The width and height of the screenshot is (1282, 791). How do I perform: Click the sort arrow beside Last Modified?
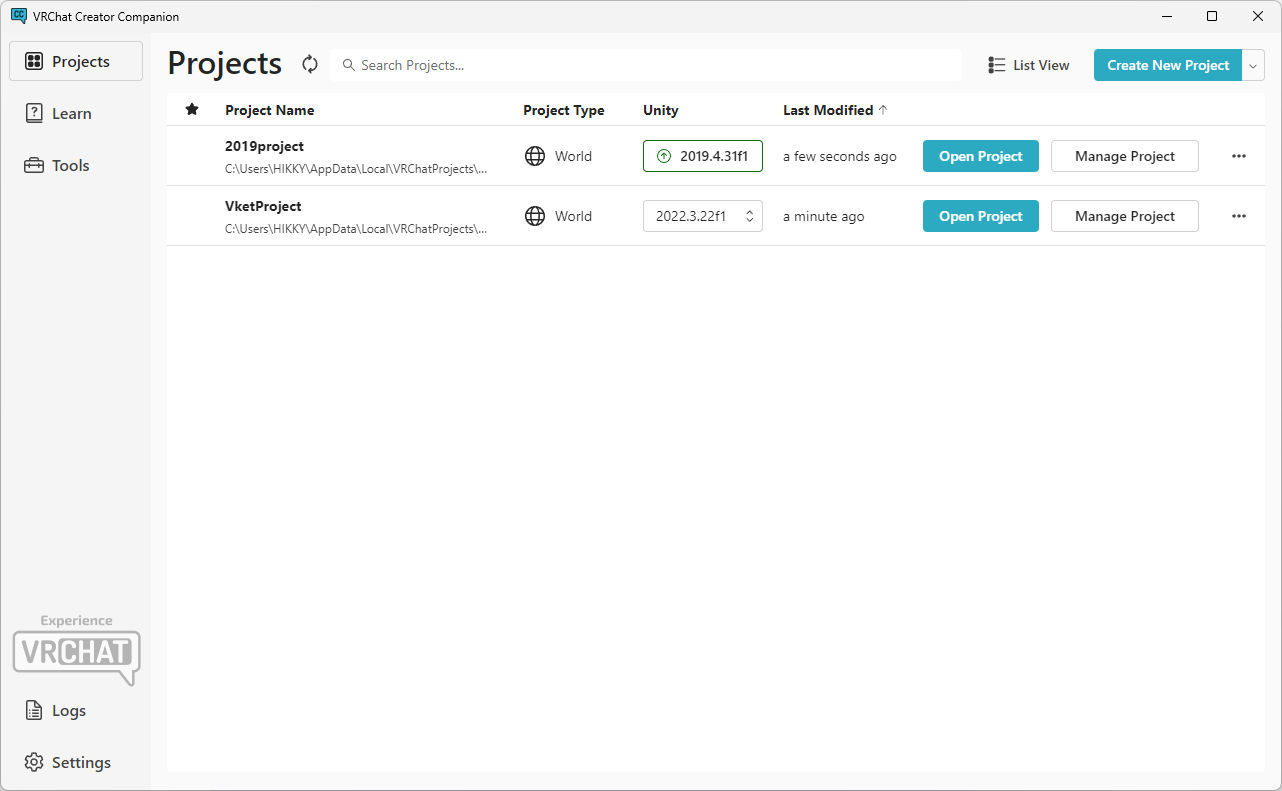[883, 110]
